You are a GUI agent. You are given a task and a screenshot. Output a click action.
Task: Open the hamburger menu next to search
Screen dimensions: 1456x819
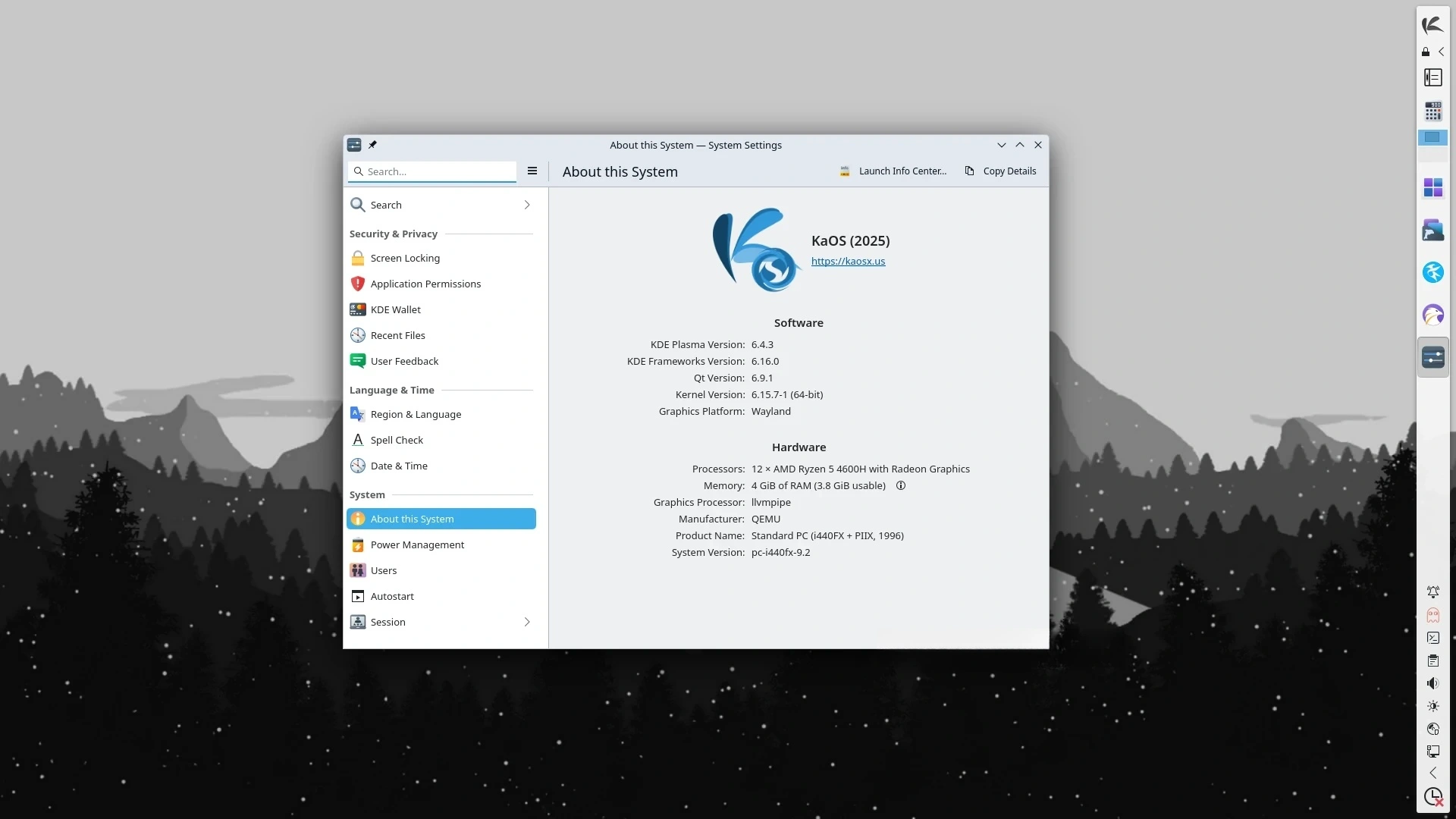click(532, 171)
